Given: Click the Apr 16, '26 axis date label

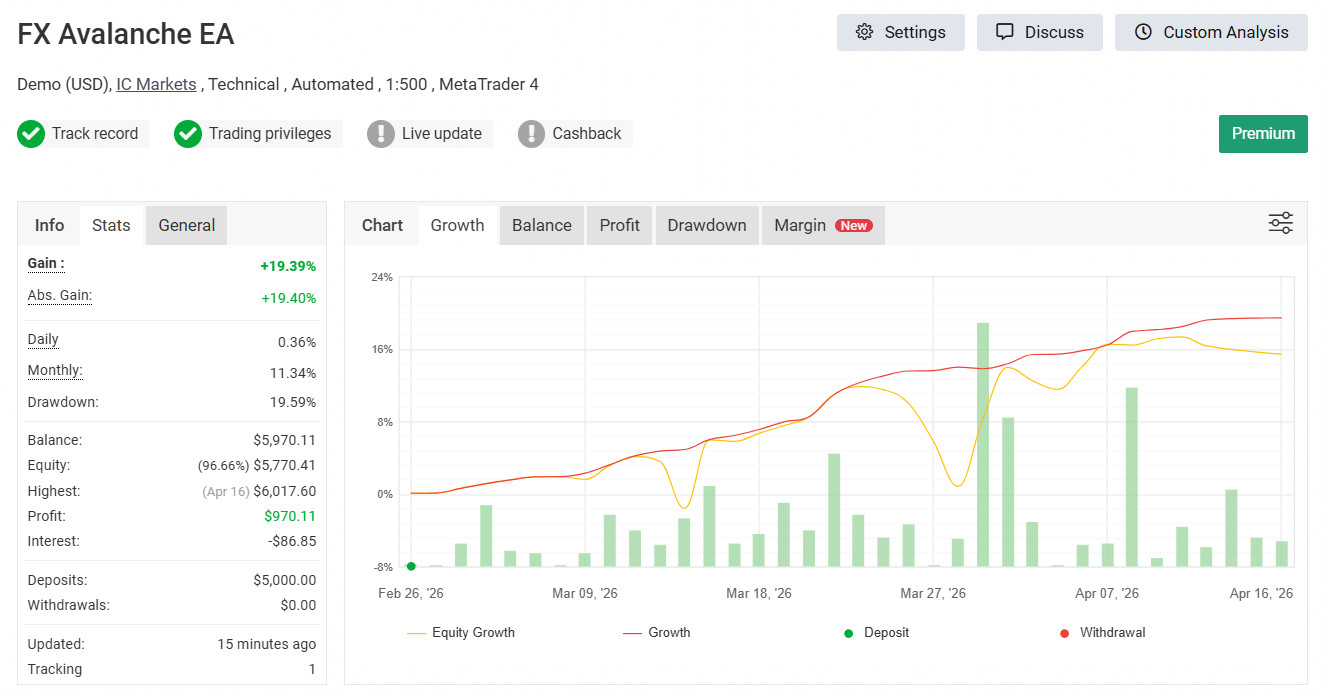Looking at the screenshot, I should (x=1261, y=593).
